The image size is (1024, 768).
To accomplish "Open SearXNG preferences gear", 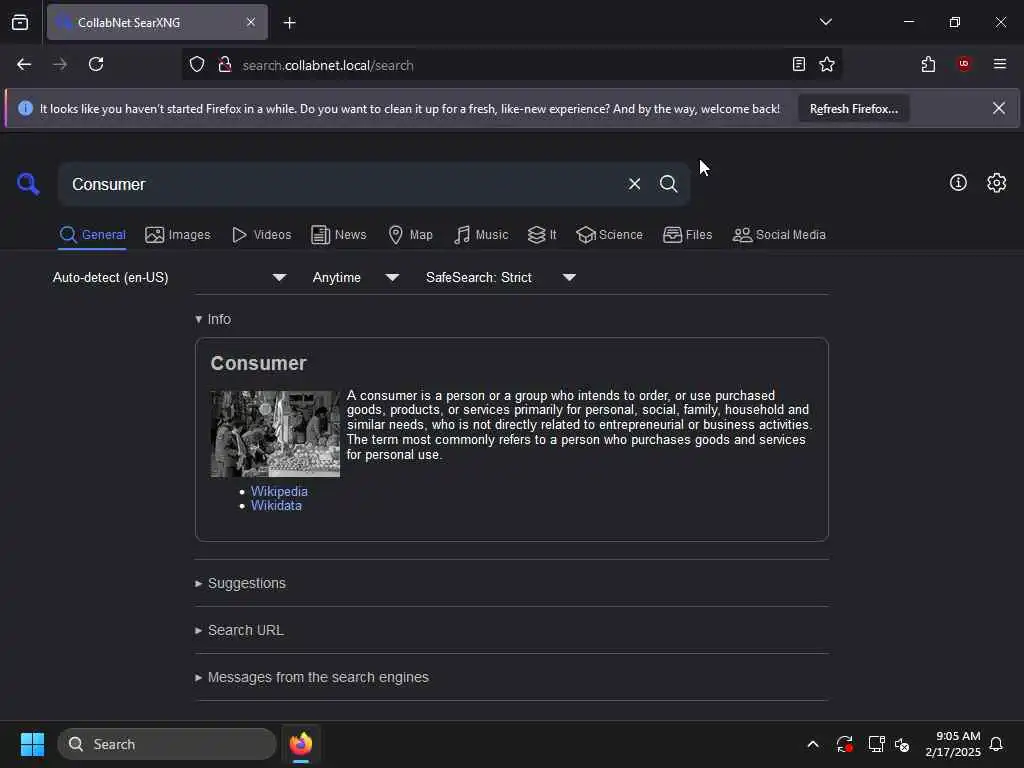I will 997,183.
